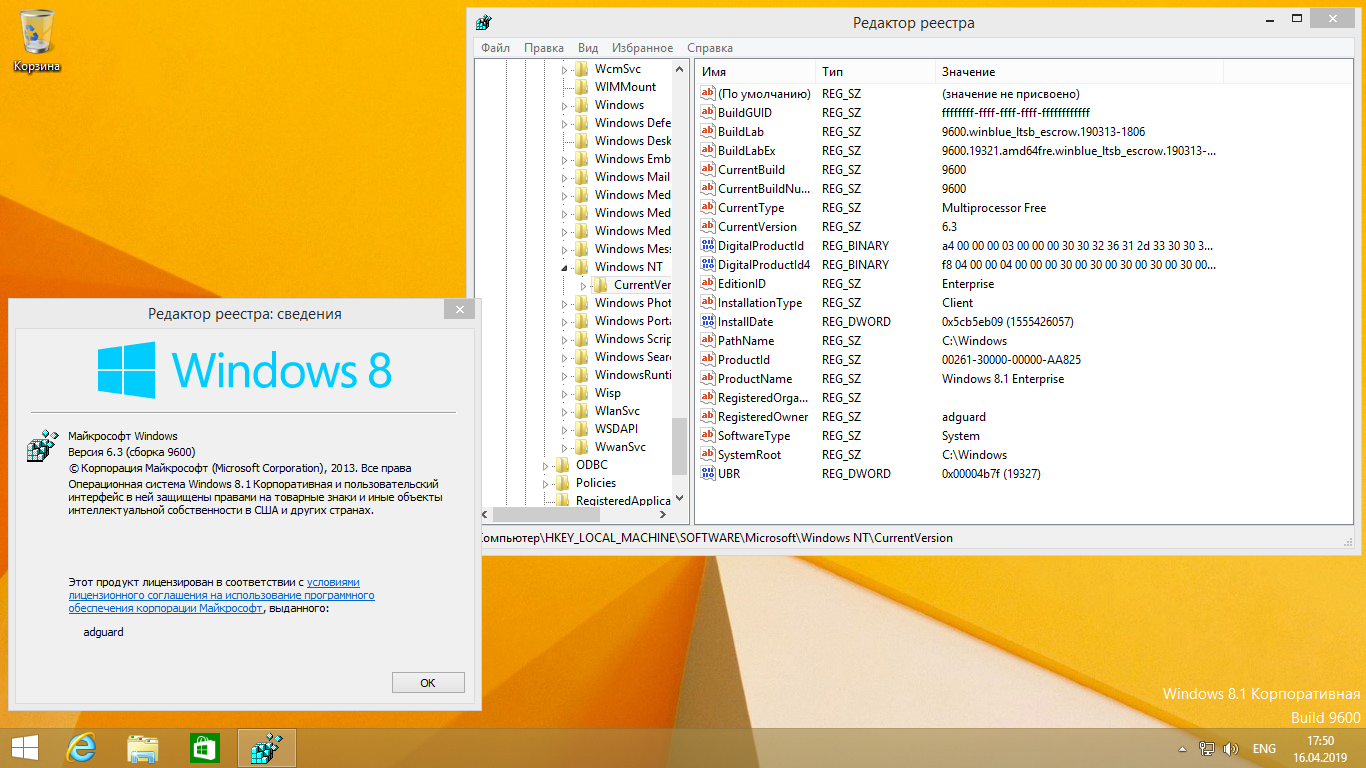Select the RegisteredOwner value icon
The image size is (1366, 768).
pyautogui.click(x=708, y=417)
